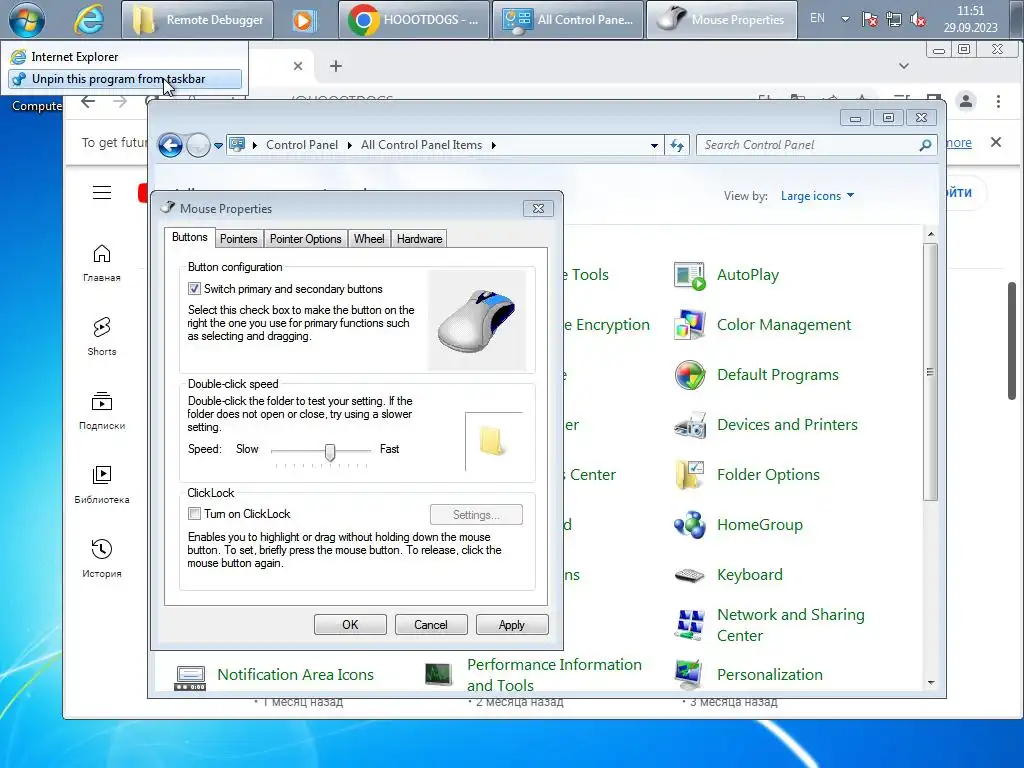1024x768 pixels.
Task: Open the Windows Start orb
Action: point(27,19)
